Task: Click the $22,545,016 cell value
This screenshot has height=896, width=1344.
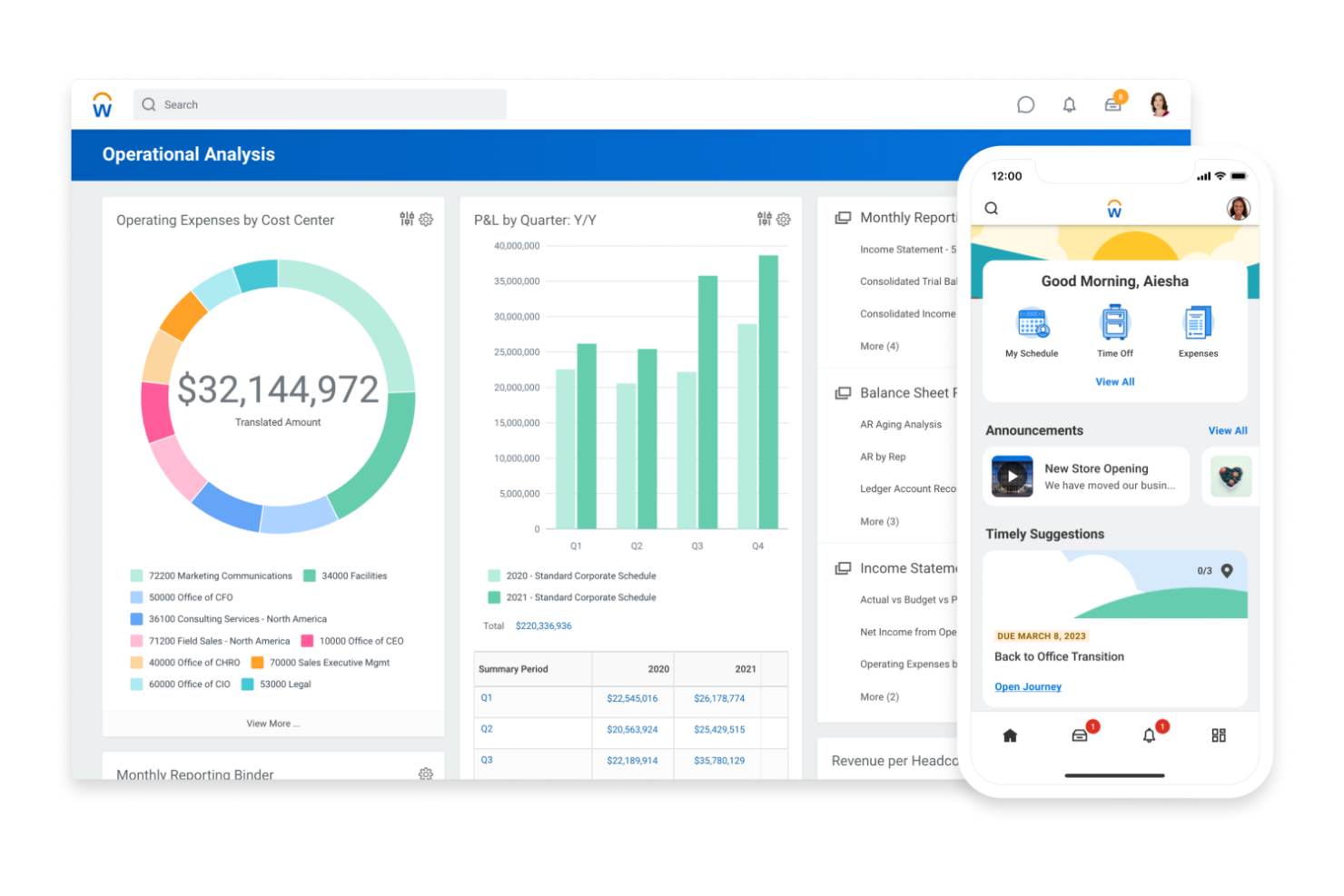Action: [x=632, y=698]
